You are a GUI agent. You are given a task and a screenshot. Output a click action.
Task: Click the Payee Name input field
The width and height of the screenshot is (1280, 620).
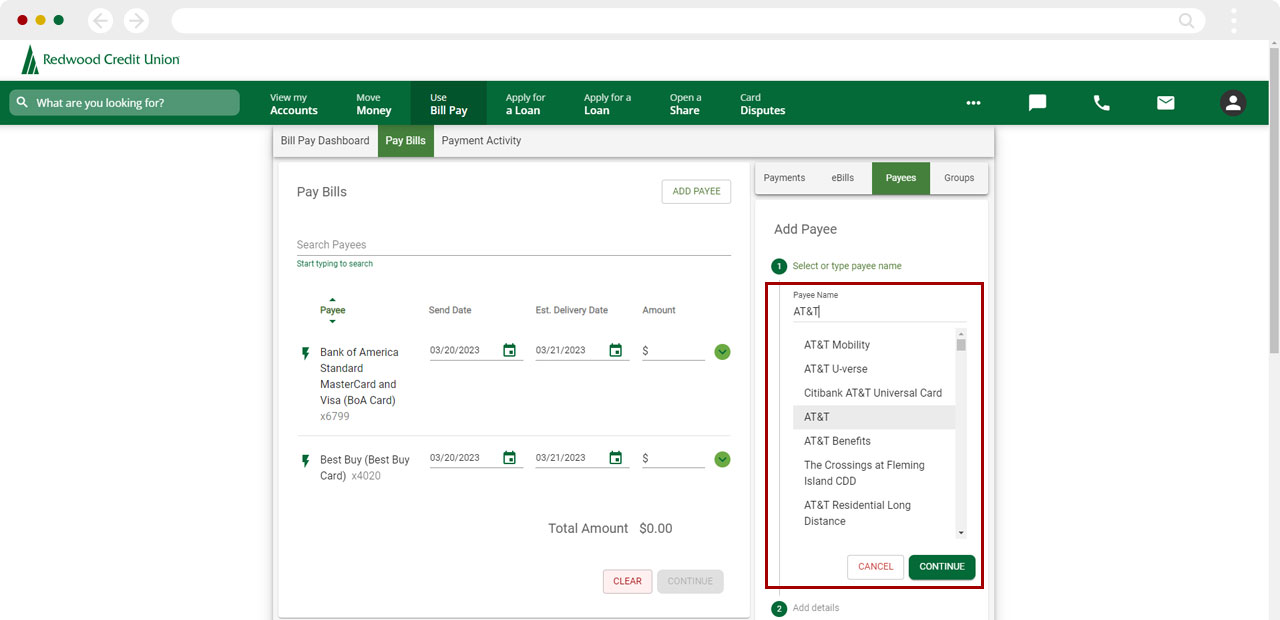click(x=880, y=312)
